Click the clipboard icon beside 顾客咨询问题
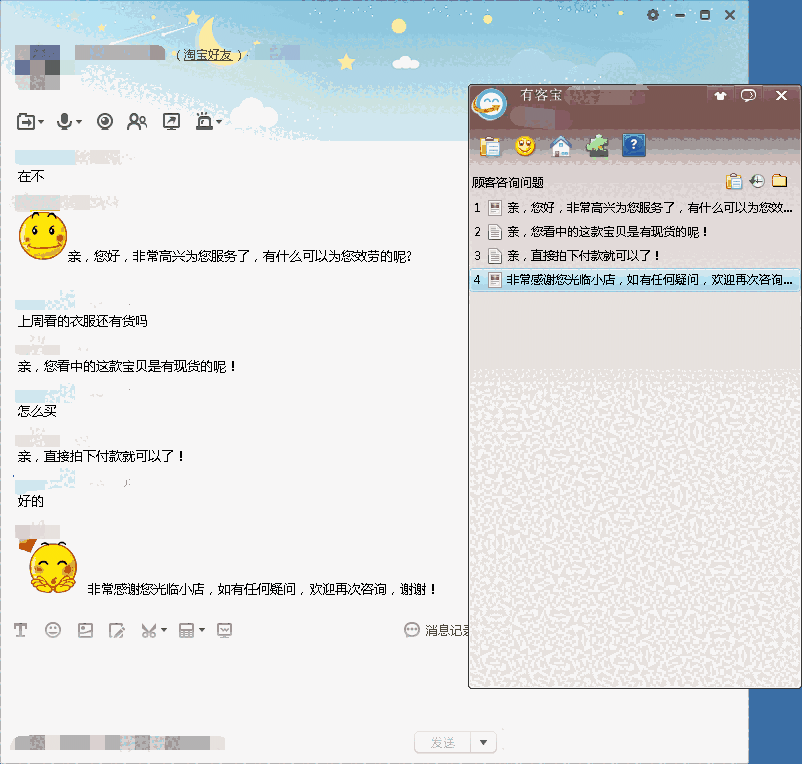 [x=734, y=182]
